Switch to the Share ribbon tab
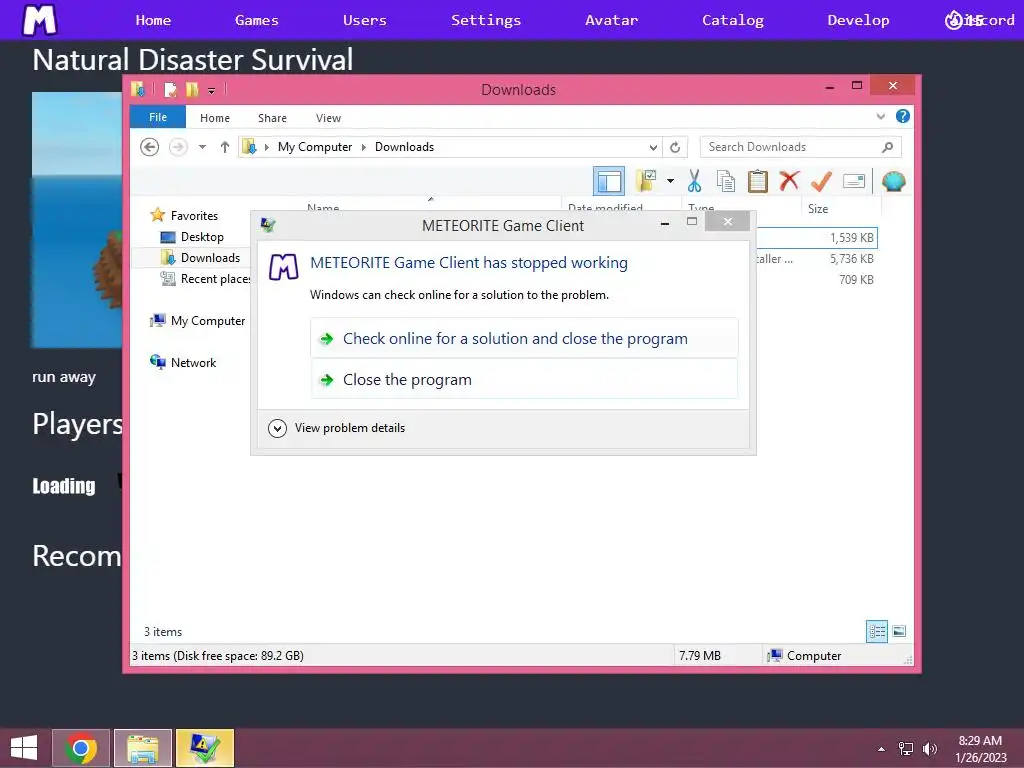The width and height of the screenshot is (1024, 768). [x=272, y=118]
